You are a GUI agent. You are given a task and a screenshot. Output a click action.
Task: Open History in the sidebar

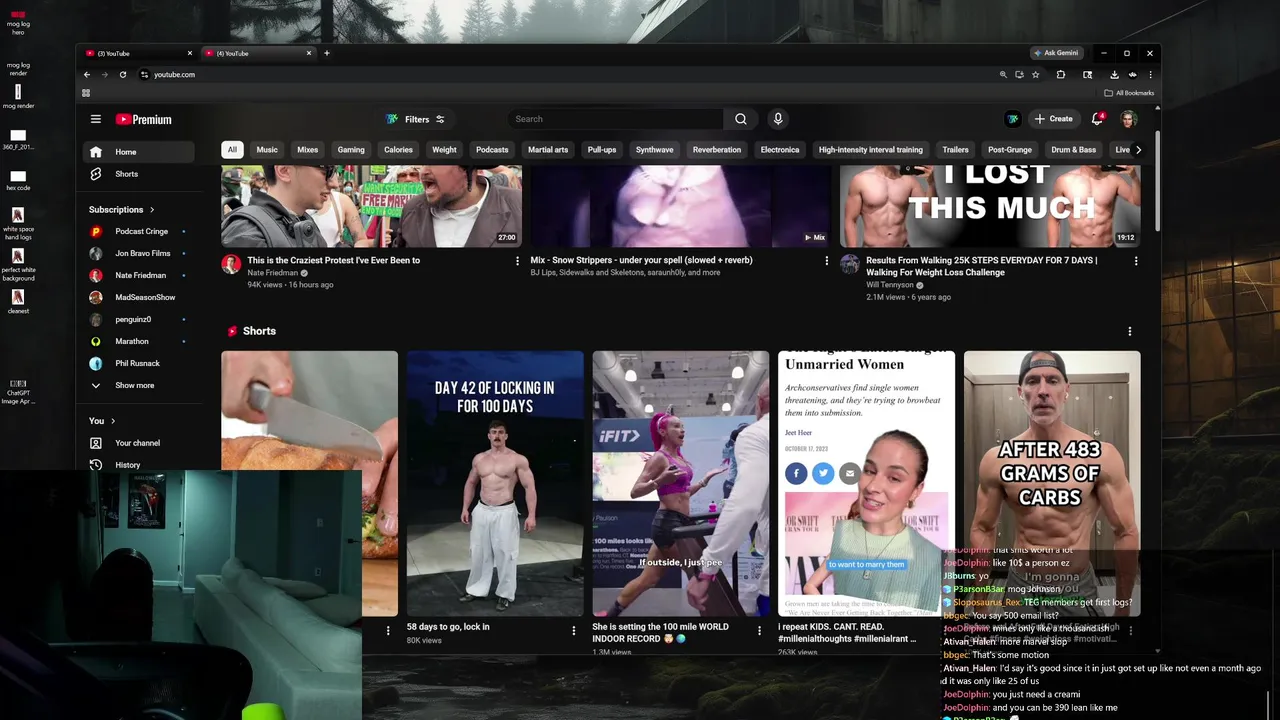[138, 465]
